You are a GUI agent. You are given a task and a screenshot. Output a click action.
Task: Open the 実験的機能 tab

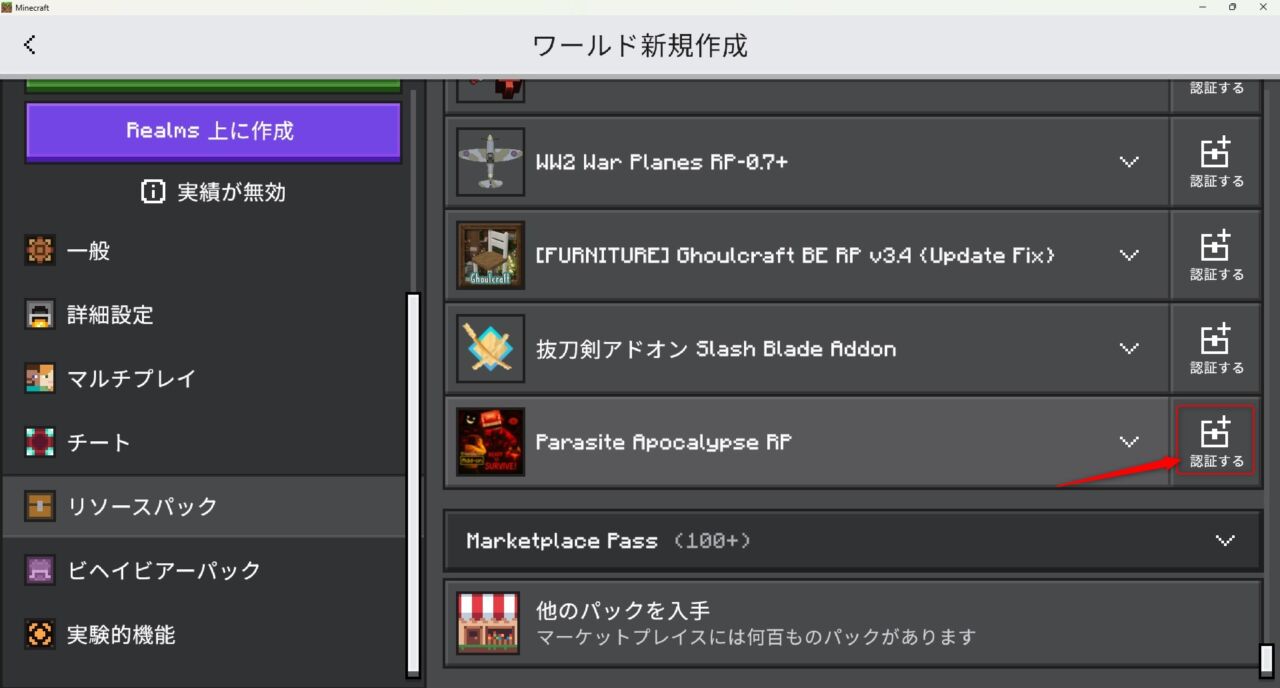(204, 634)
